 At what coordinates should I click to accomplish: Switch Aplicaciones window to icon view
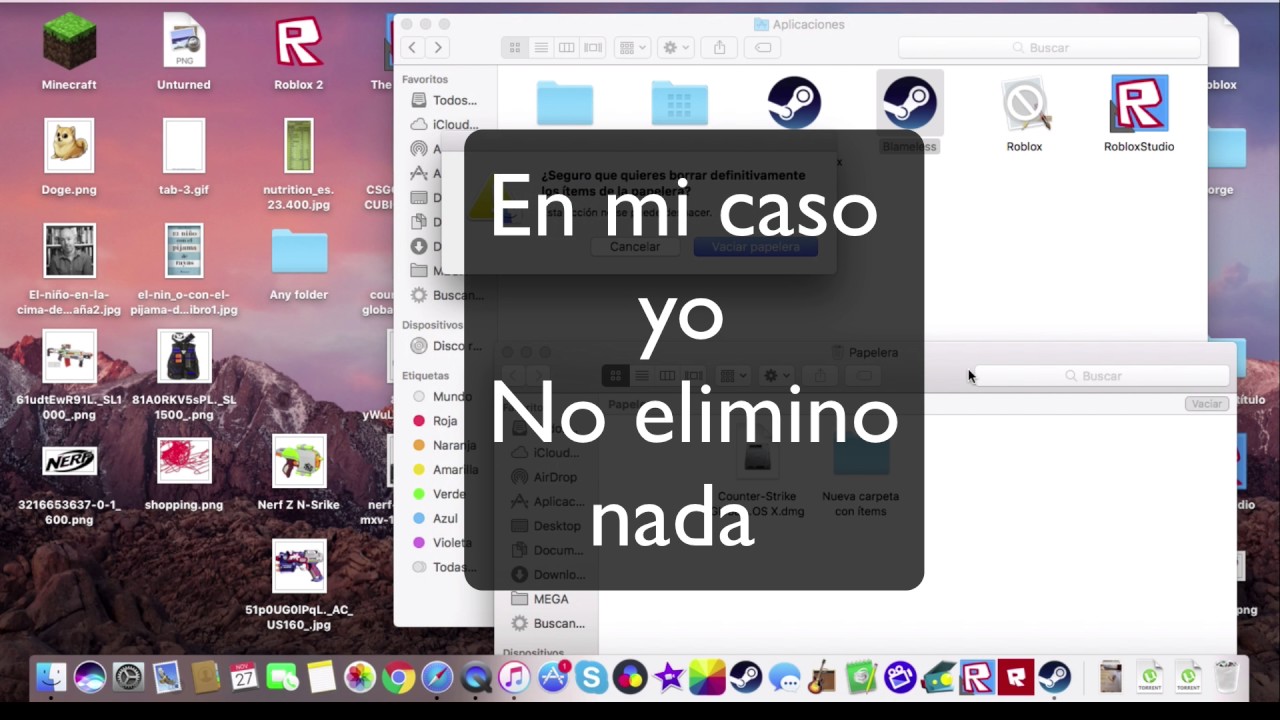[515, 47]
